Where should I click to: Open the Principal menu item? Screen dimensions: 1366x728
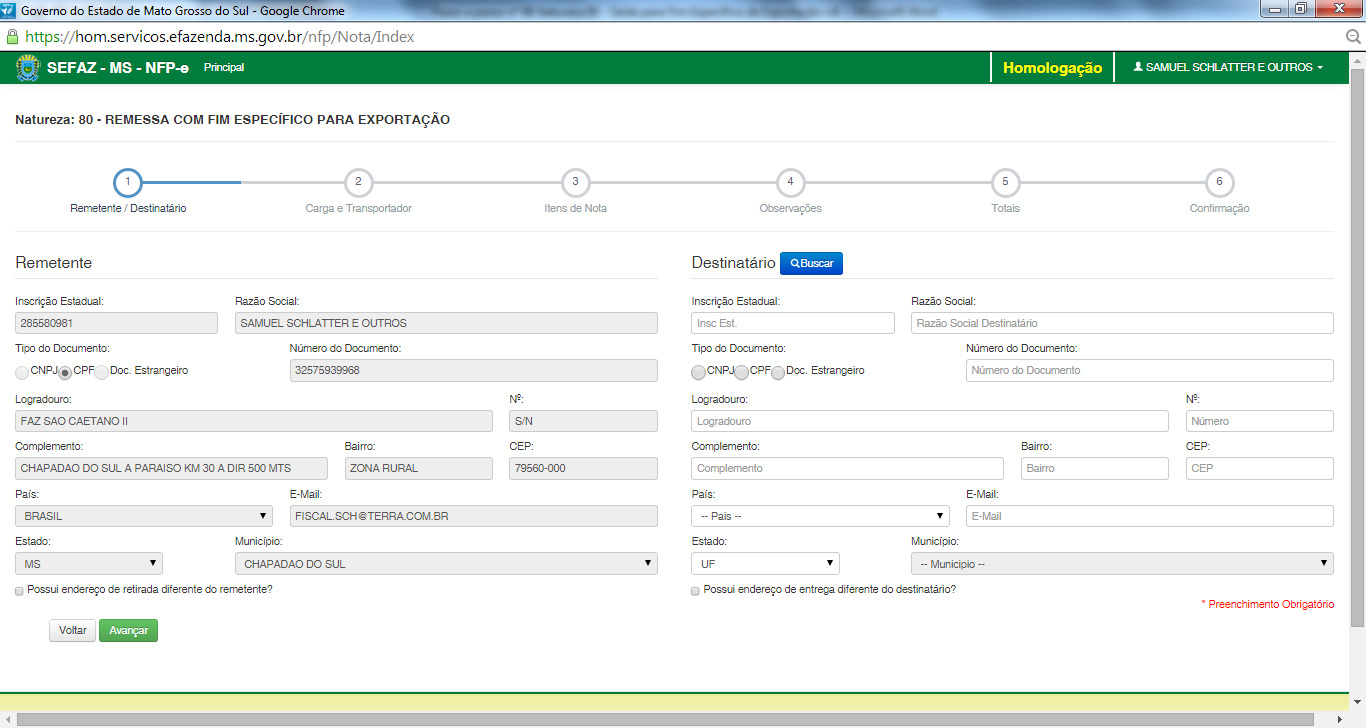point(224,67)
